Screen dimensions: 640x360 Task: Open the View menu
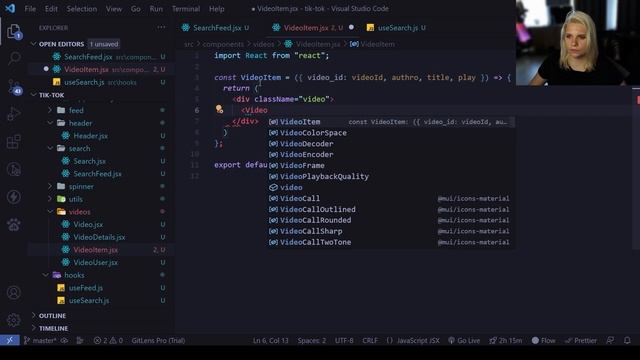(x=113, y=9)
